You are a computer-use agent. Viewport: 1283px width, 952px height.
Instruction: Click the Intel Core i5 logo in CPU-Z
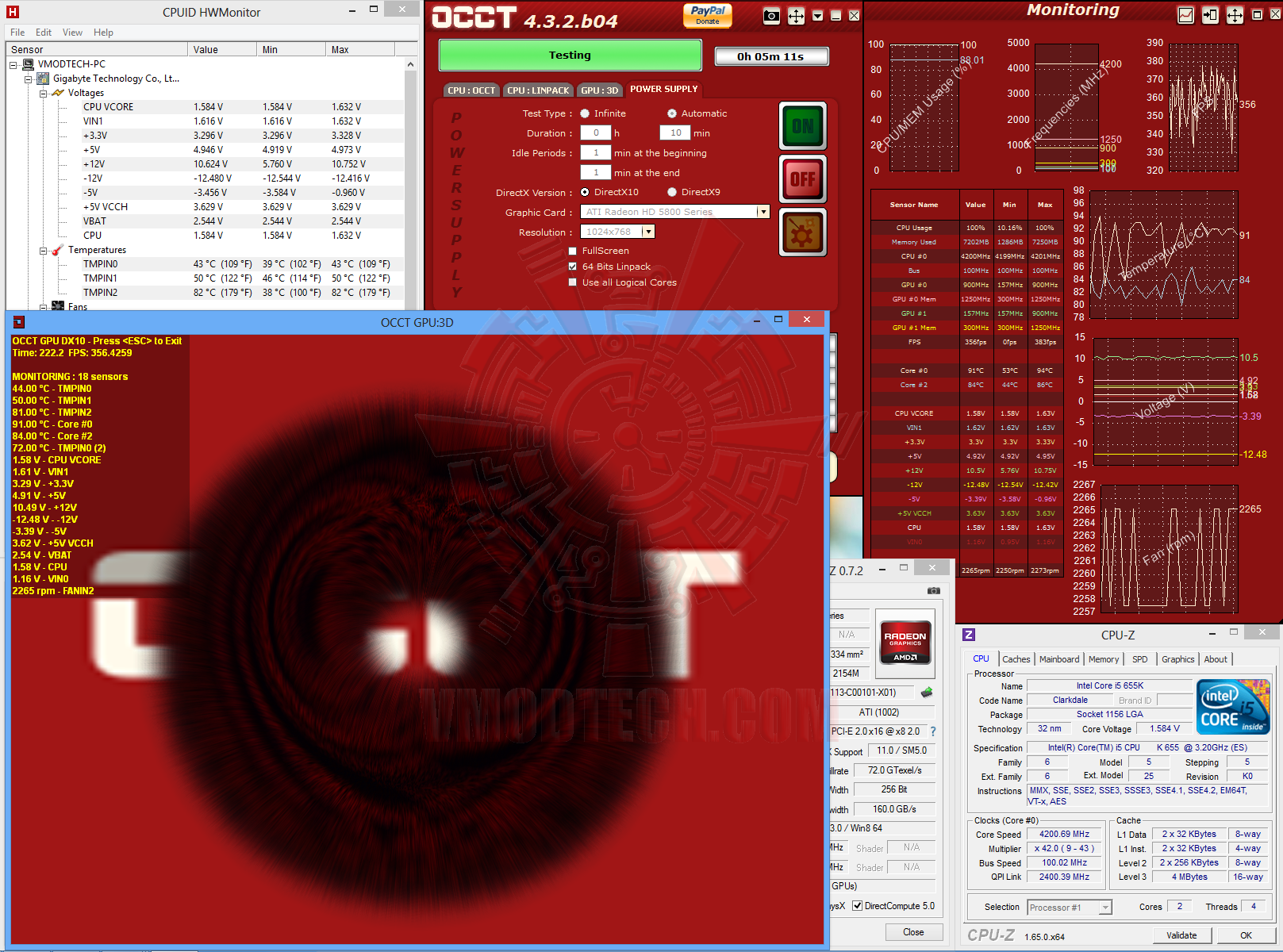point(1233,707)
